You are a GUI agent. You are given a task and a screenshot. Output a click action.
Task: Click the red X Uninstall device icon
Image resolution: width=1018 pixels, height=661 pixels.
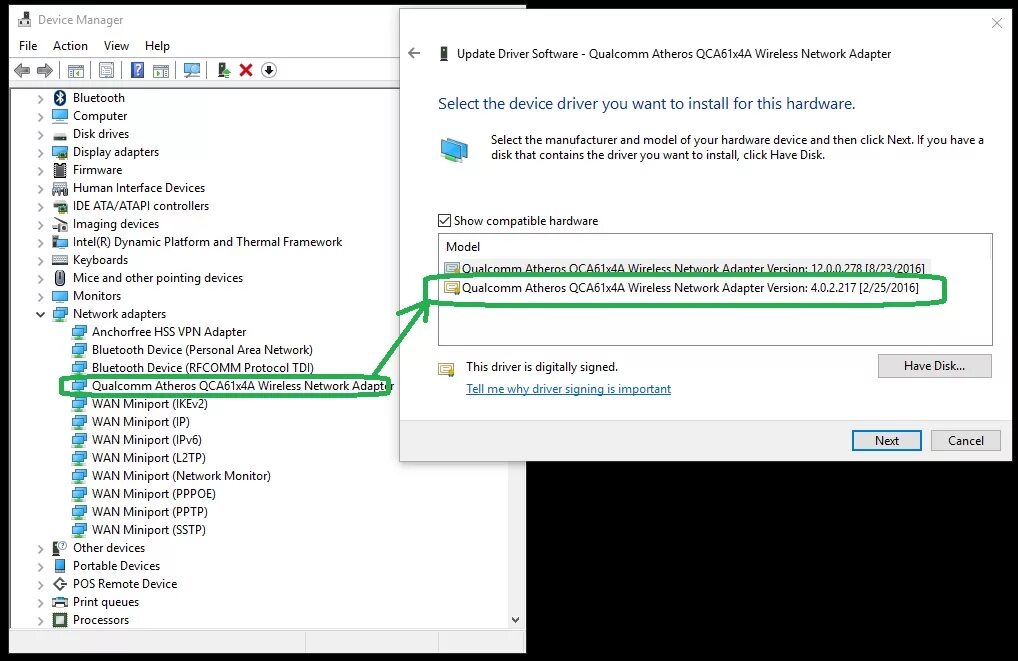[x=246, y=70]
